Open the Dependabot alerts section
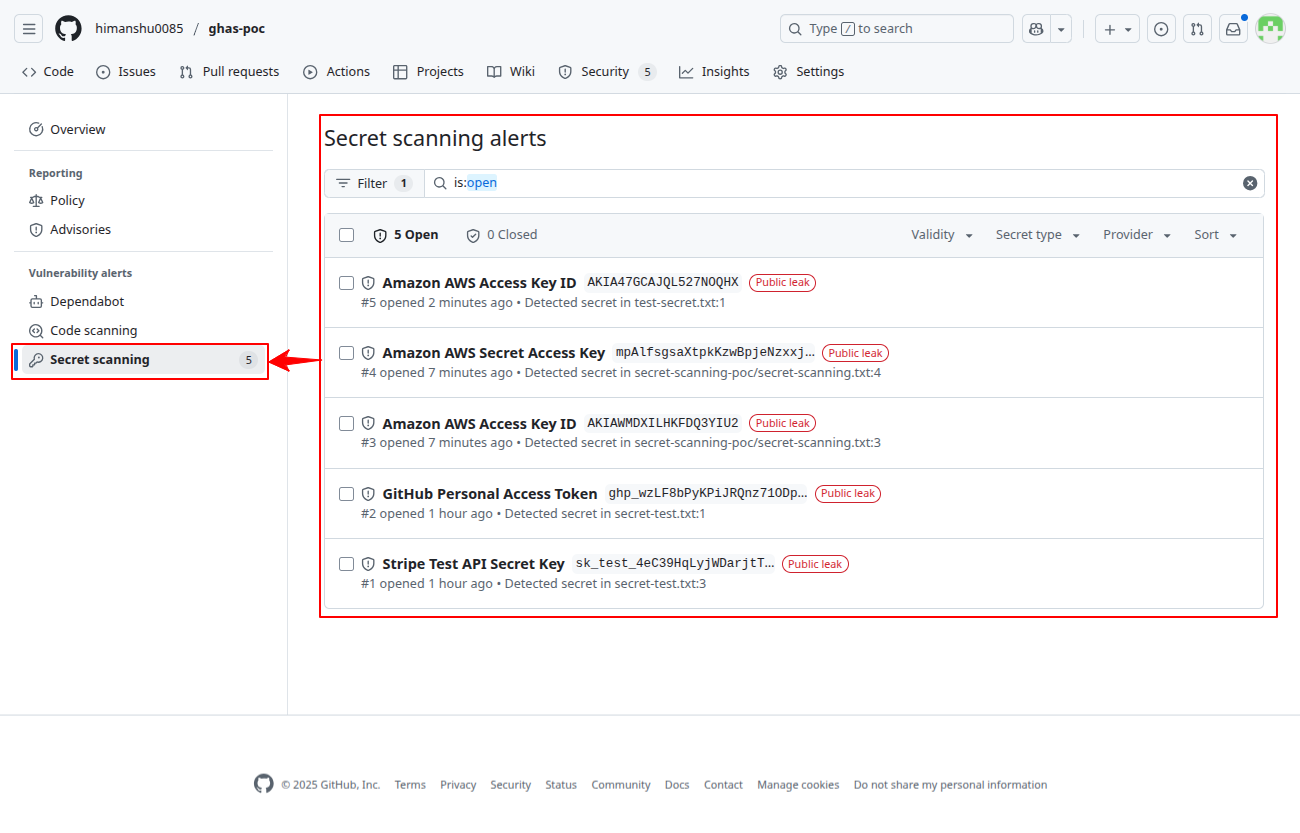1300x833 pixels. [87, 301]
